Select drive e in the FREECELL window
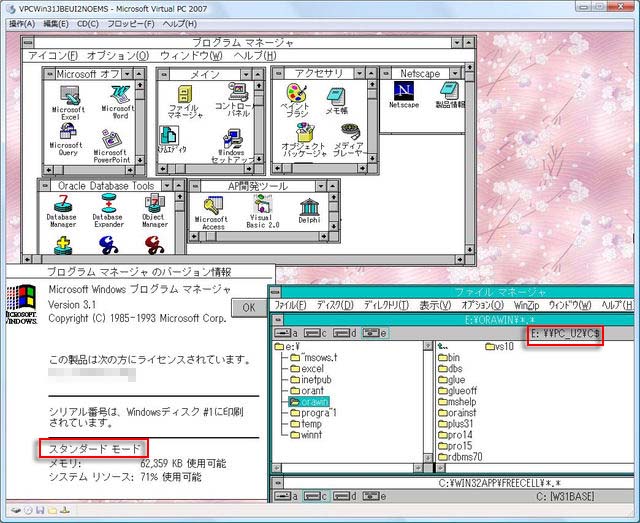The height and width of the screenshot is (523, 640). point(374,496)
